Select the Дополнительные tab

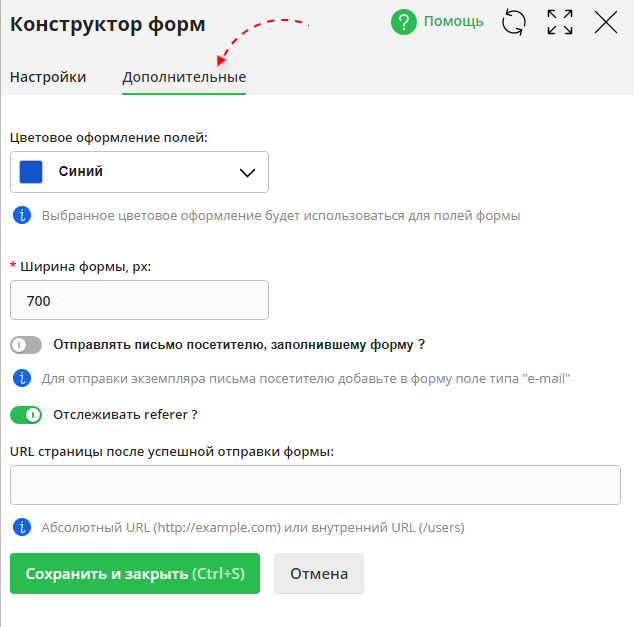(184, 77)
